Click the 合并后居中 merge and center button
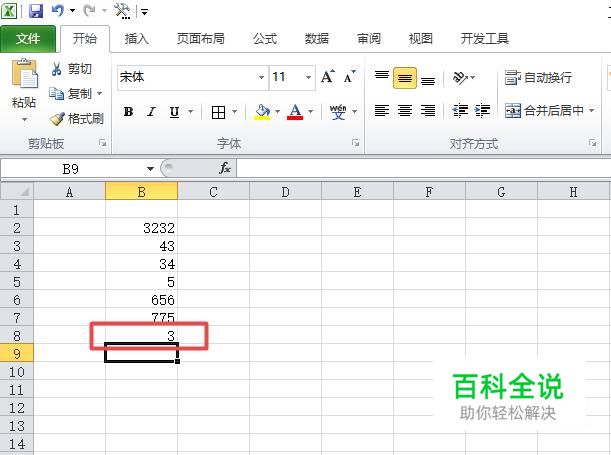The height and width of the screenshot is (455, 611). [x=544, y=111]
